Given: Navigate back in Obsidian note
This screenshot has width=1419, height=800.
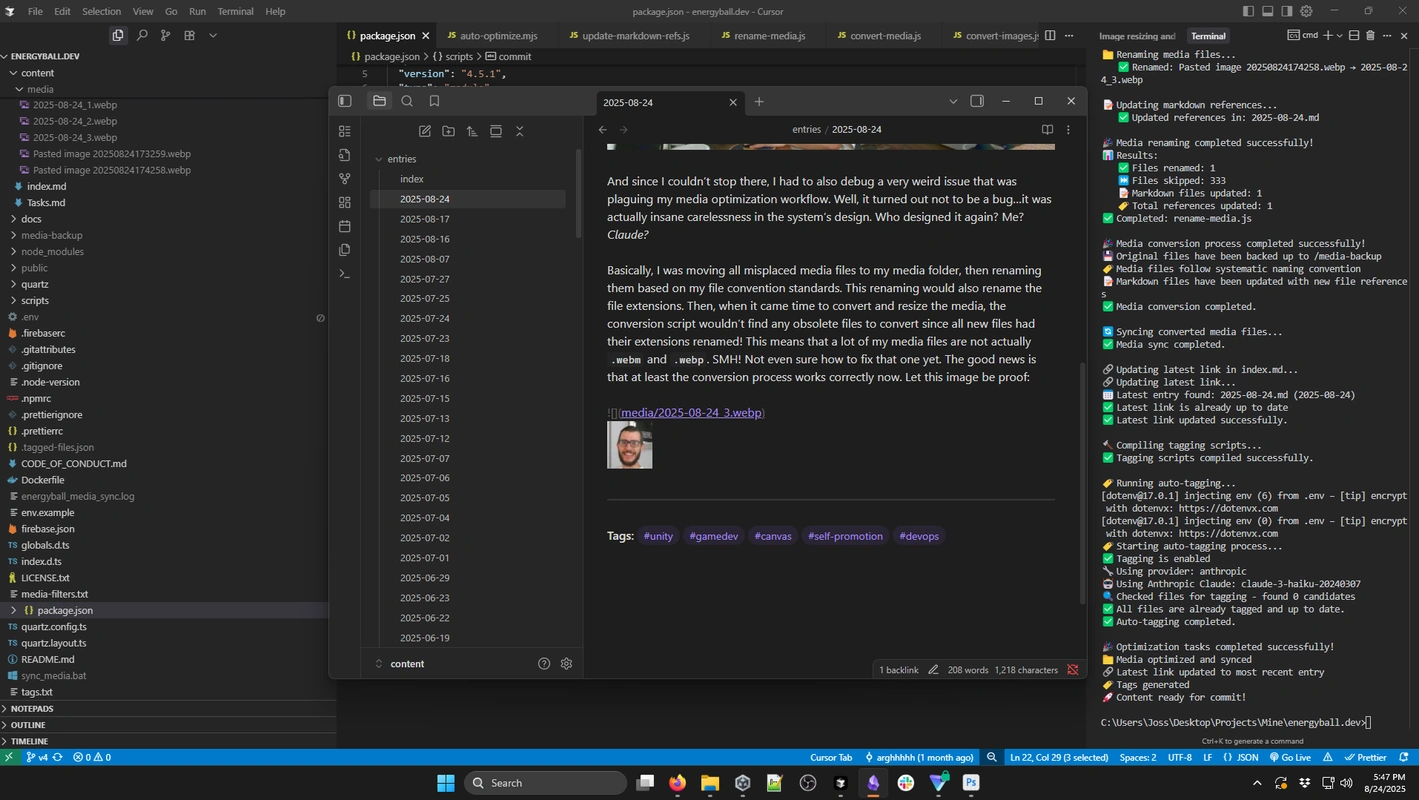Looking at the screenshot, I should tap(602, 129).
